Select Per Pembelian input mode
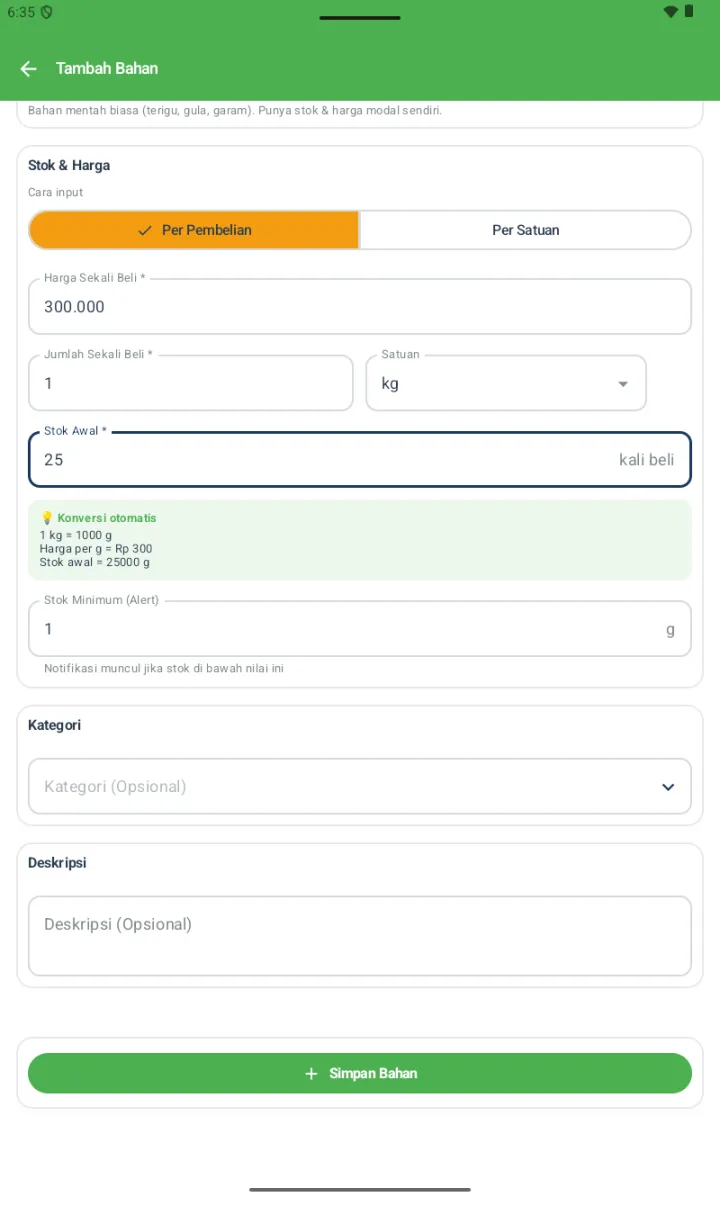Screen dimensions: 720x1206 point(194,230)
